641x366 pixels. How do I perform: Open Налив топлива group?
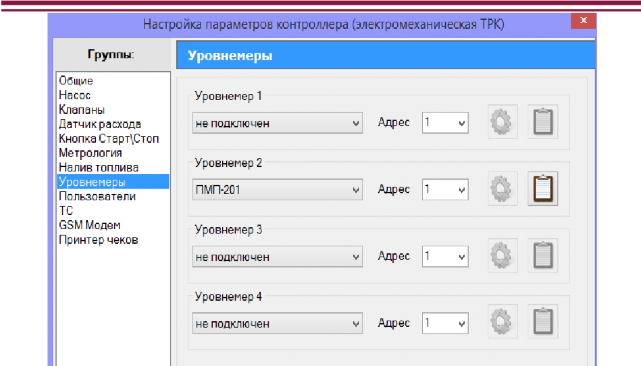[113, 167]
